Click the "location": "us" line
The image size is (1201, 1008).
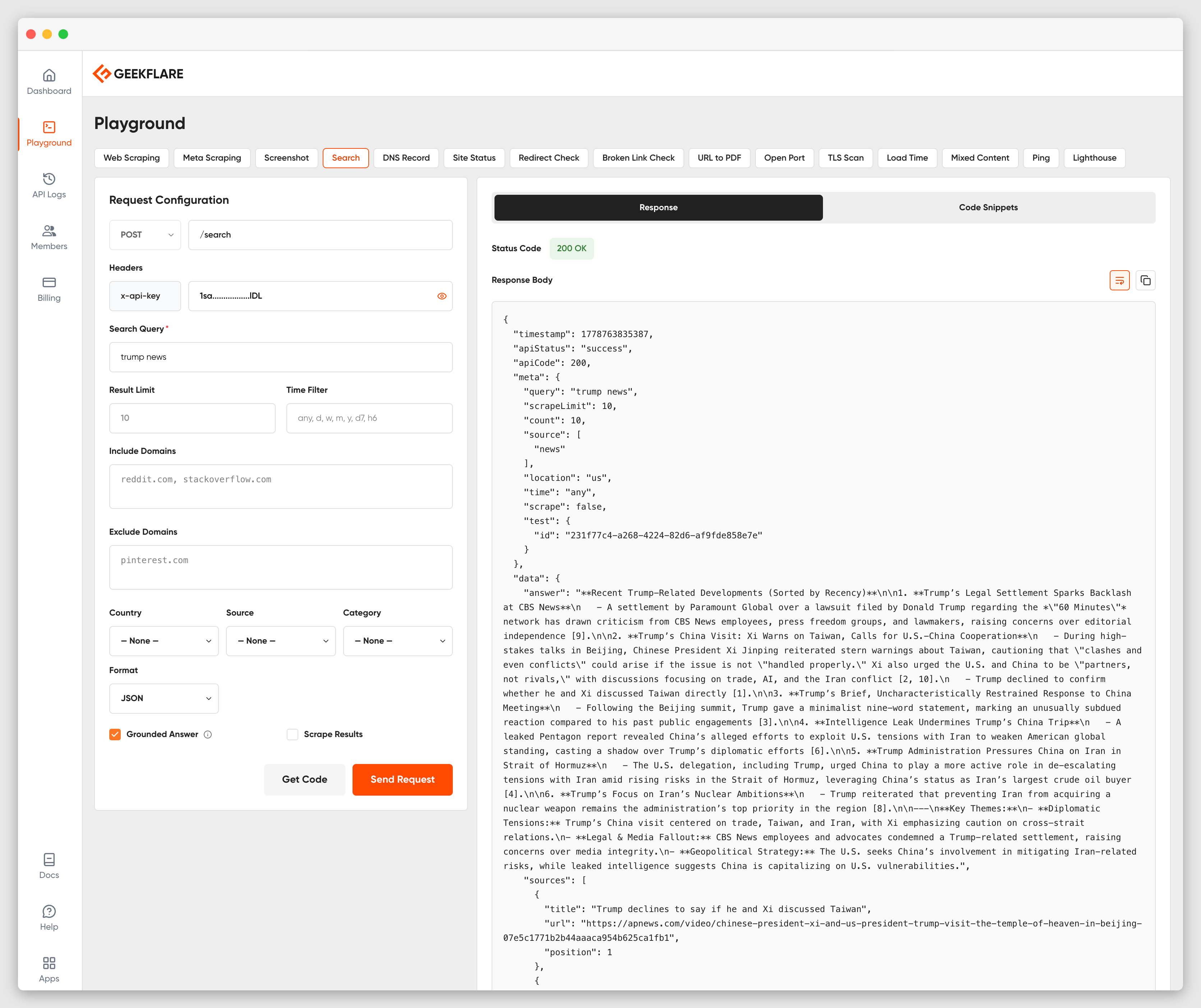point(567,478)
